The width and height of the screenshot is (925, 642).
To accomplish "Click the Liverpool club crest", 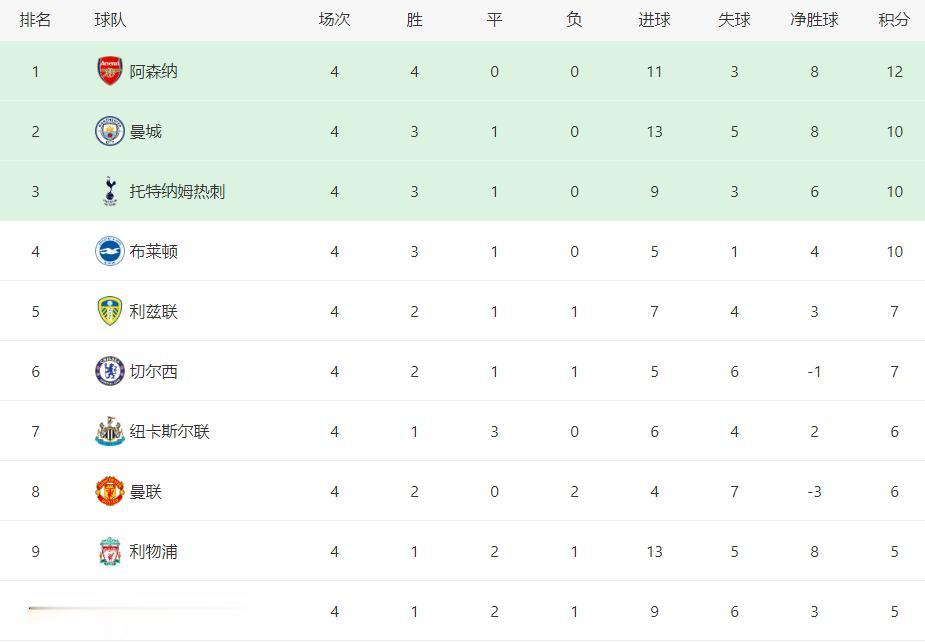I will [x=110, y=551].
